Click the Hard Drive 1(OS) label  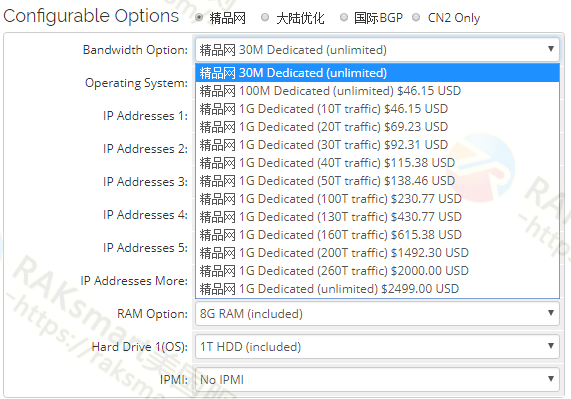140,347
